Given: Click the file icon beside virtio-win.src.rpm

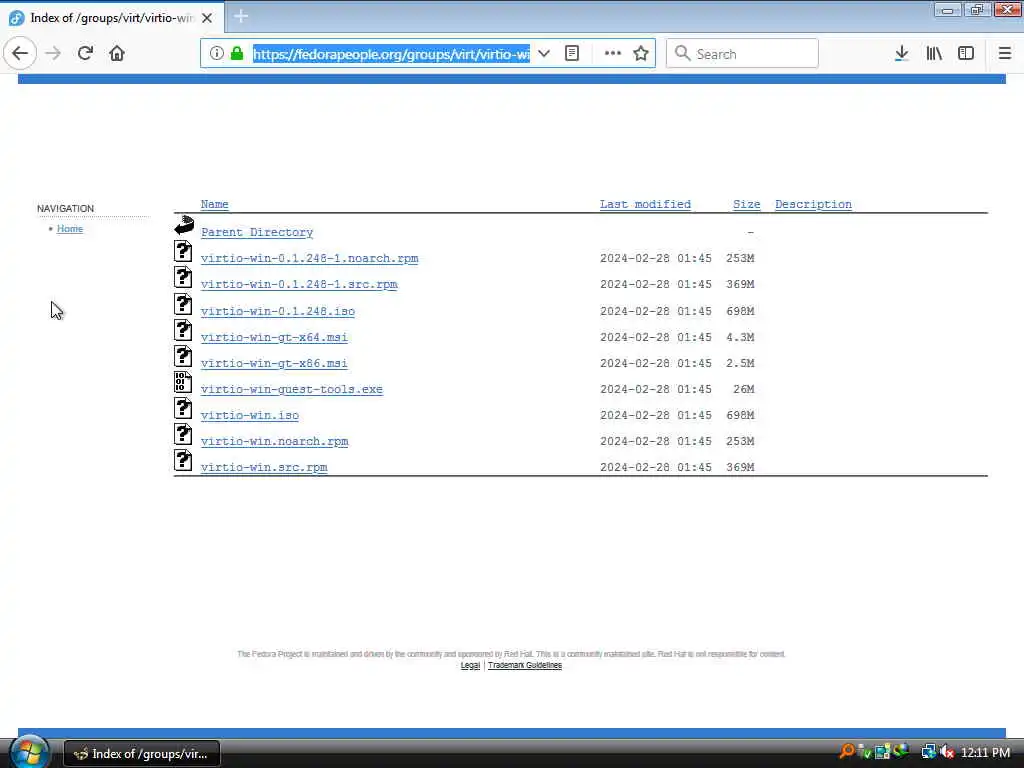Looking at the screenshot, I should click(x=183, y=460).
